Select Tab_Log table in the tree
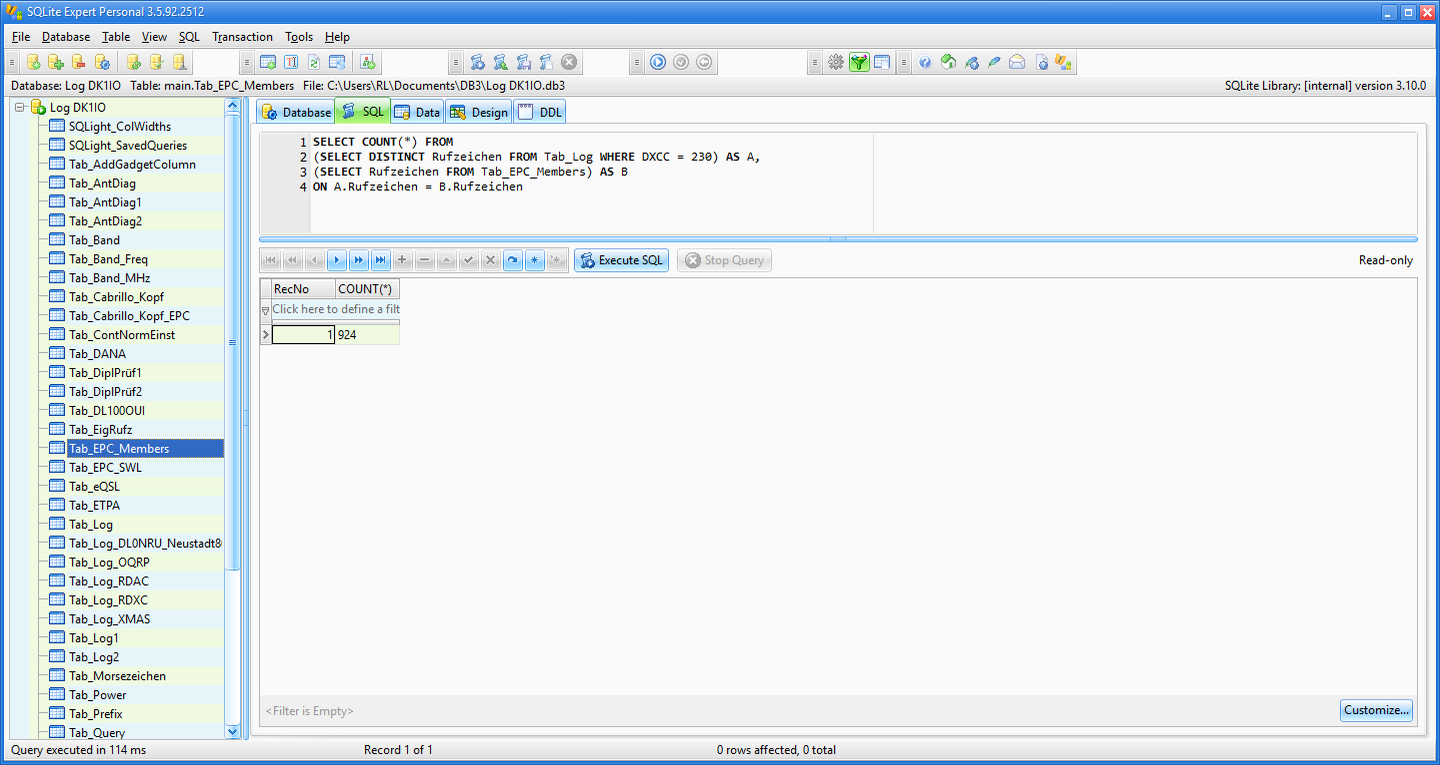Image resolution: width=1440 pixels, height=765 pixels. click(x=90, y=524)
